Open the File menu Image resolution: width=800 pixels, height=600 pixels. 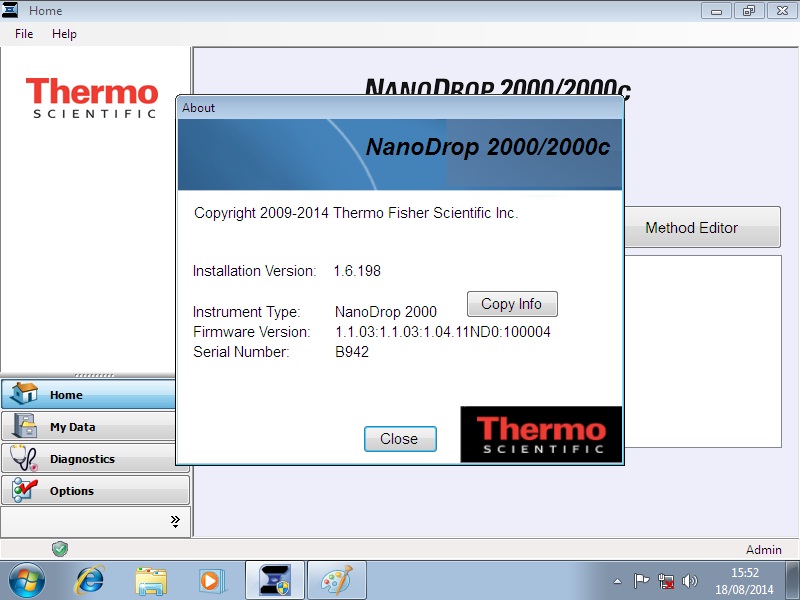(24, 34)
